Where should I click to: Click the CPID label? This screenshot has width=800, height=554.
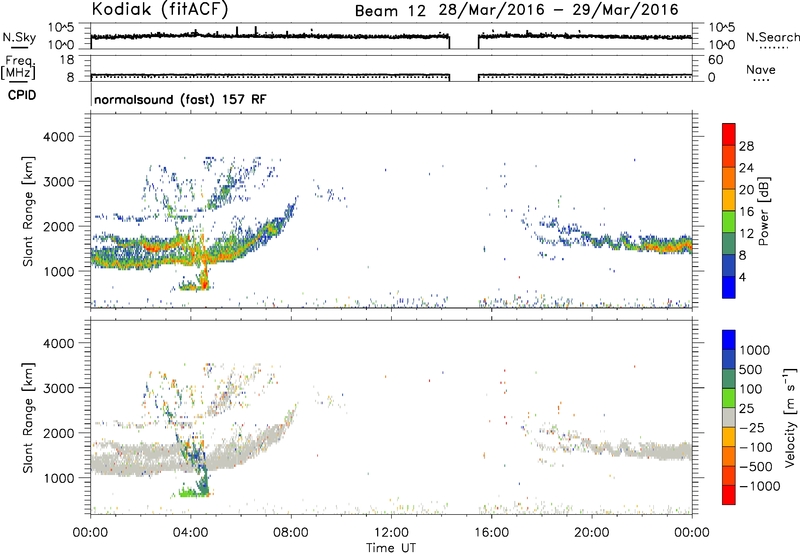pos(22,95)
